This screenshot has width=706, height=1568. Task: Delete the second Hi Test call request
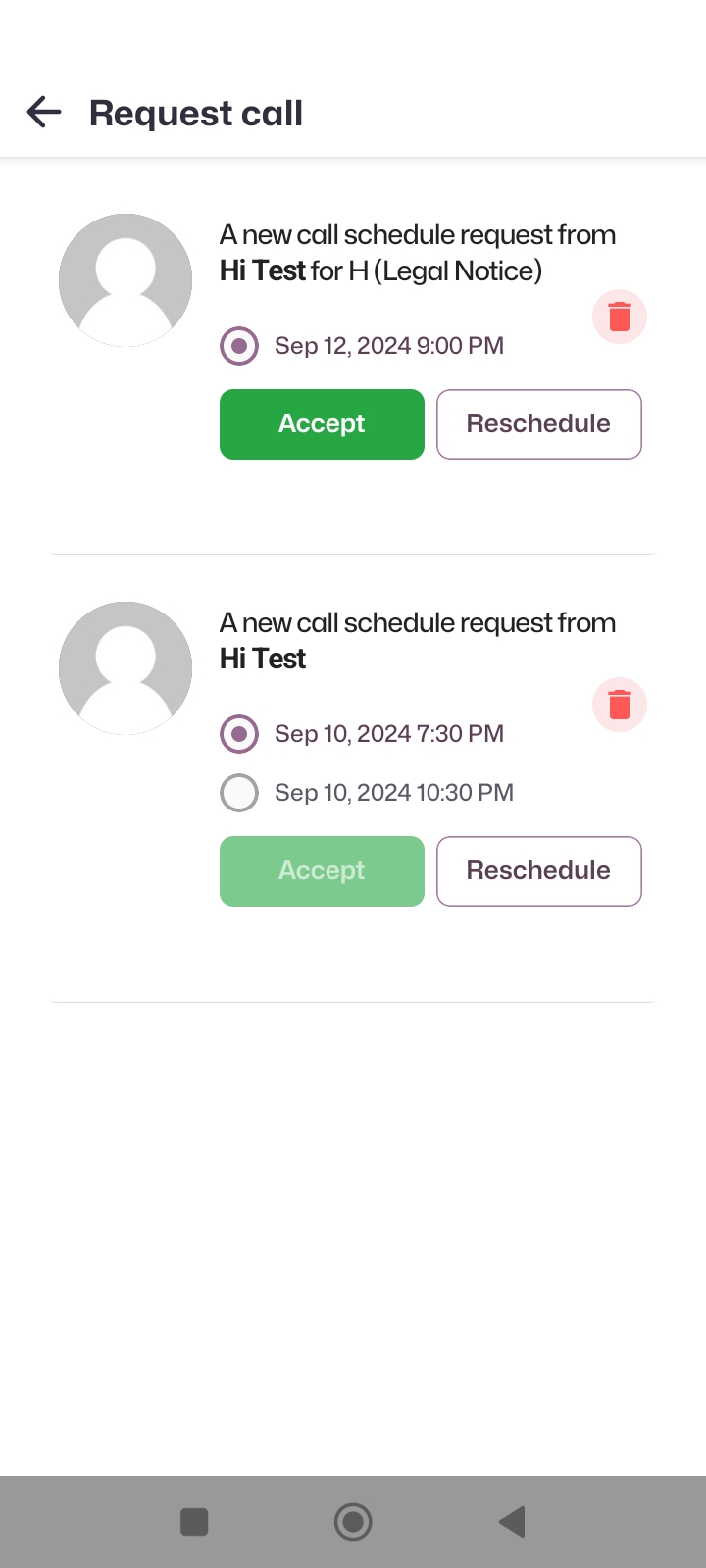click(x=620, y=705)
